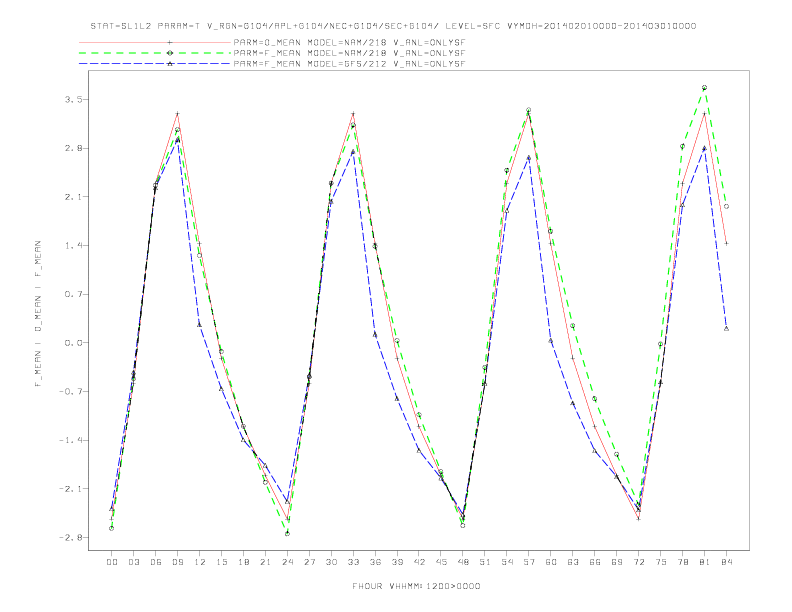Click y-axis tick label 3.5

pos(73,99)
